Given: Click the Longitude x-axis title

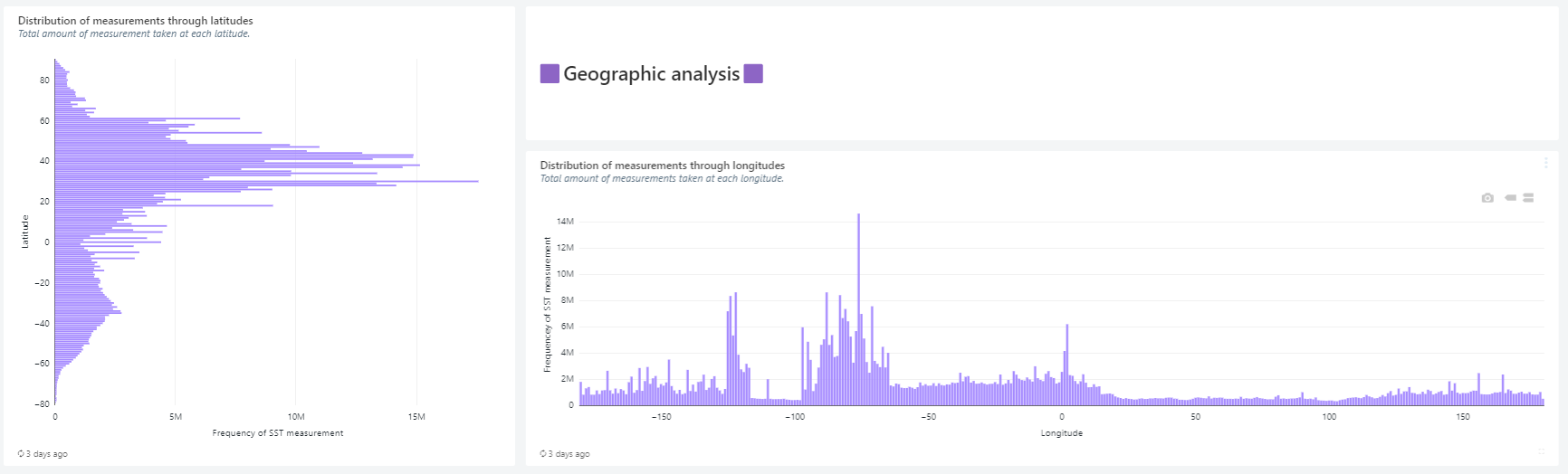Looking at the screenshot, I should (x=1061, y=433).
